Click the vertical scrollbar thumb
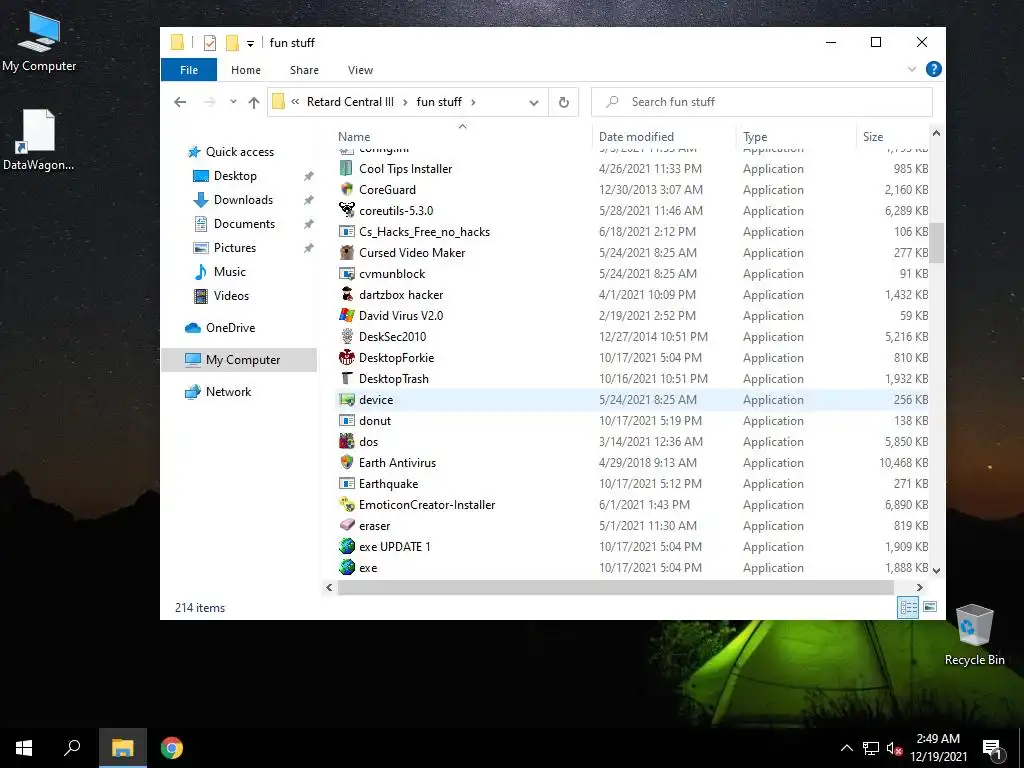Screen dimensions: 1024x768 (936, 243)
